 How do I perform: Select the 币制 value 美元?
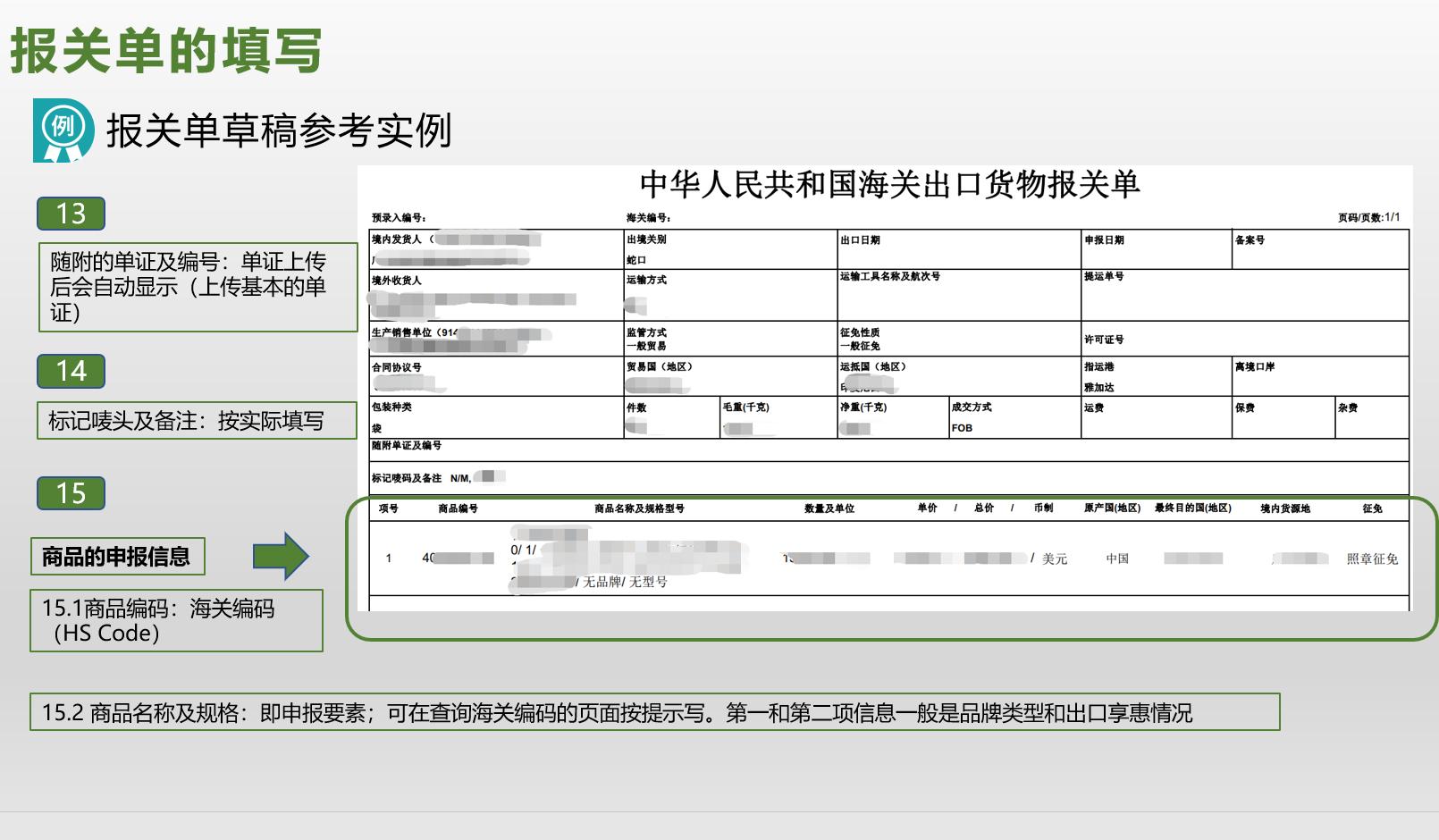pyautogui.click(x=1055, y=557)
